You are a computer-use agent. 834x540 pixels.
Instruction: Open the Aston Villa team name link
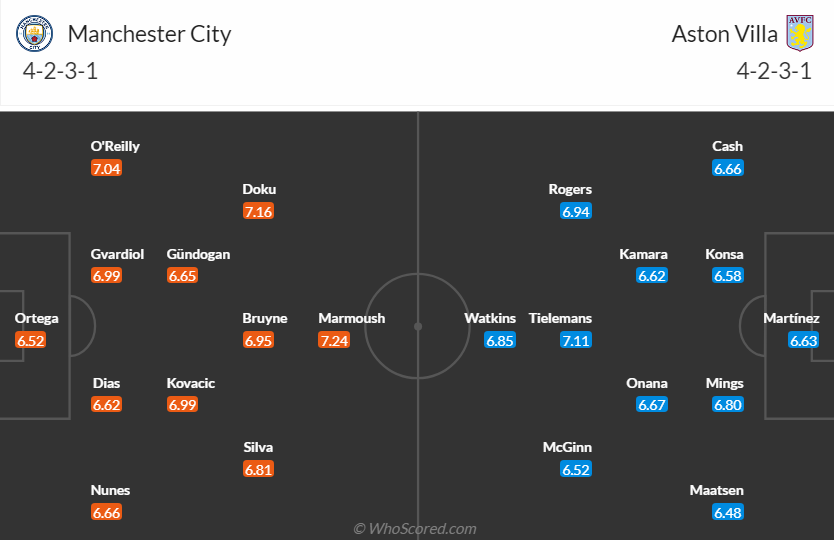[x=725, y=34]
